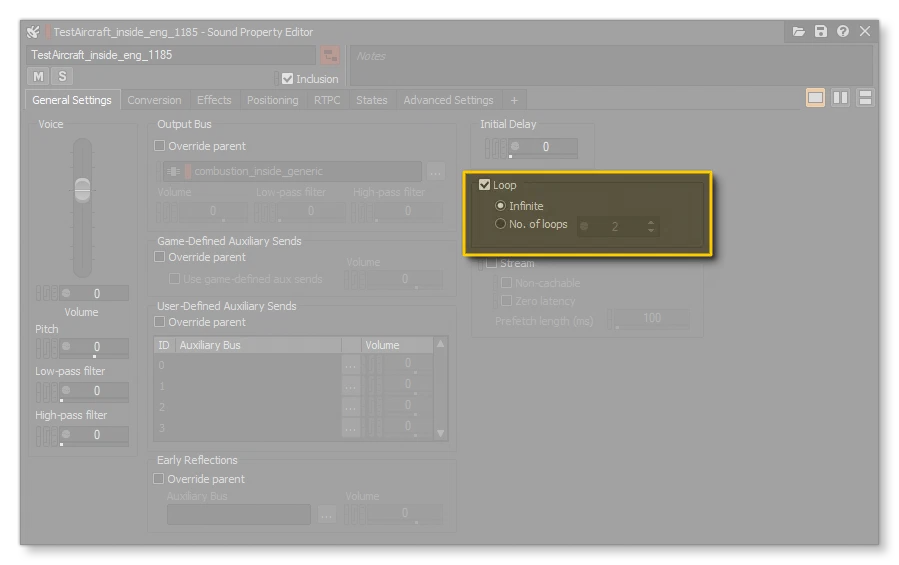Image resolution: width=899 pixels, height=565 pixels.
Task: Open help with the question mark icon
Action: coord(843,32)
